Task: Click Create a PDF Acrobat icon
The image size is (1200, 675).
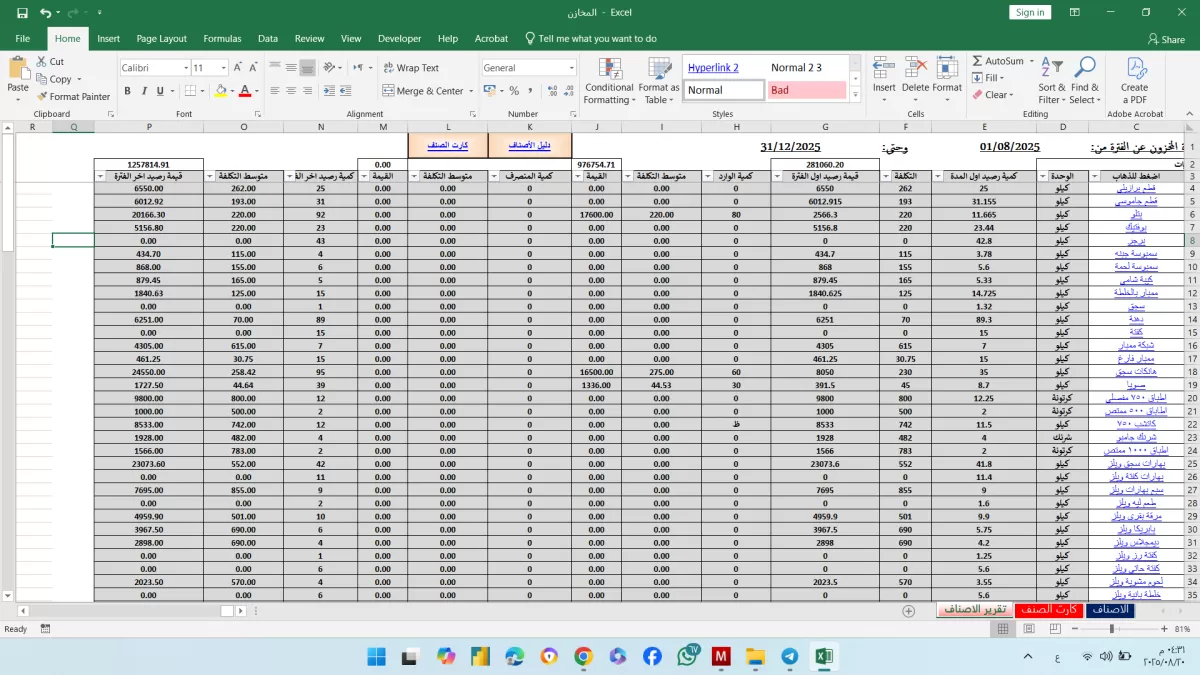Action: pos(1135,80)
